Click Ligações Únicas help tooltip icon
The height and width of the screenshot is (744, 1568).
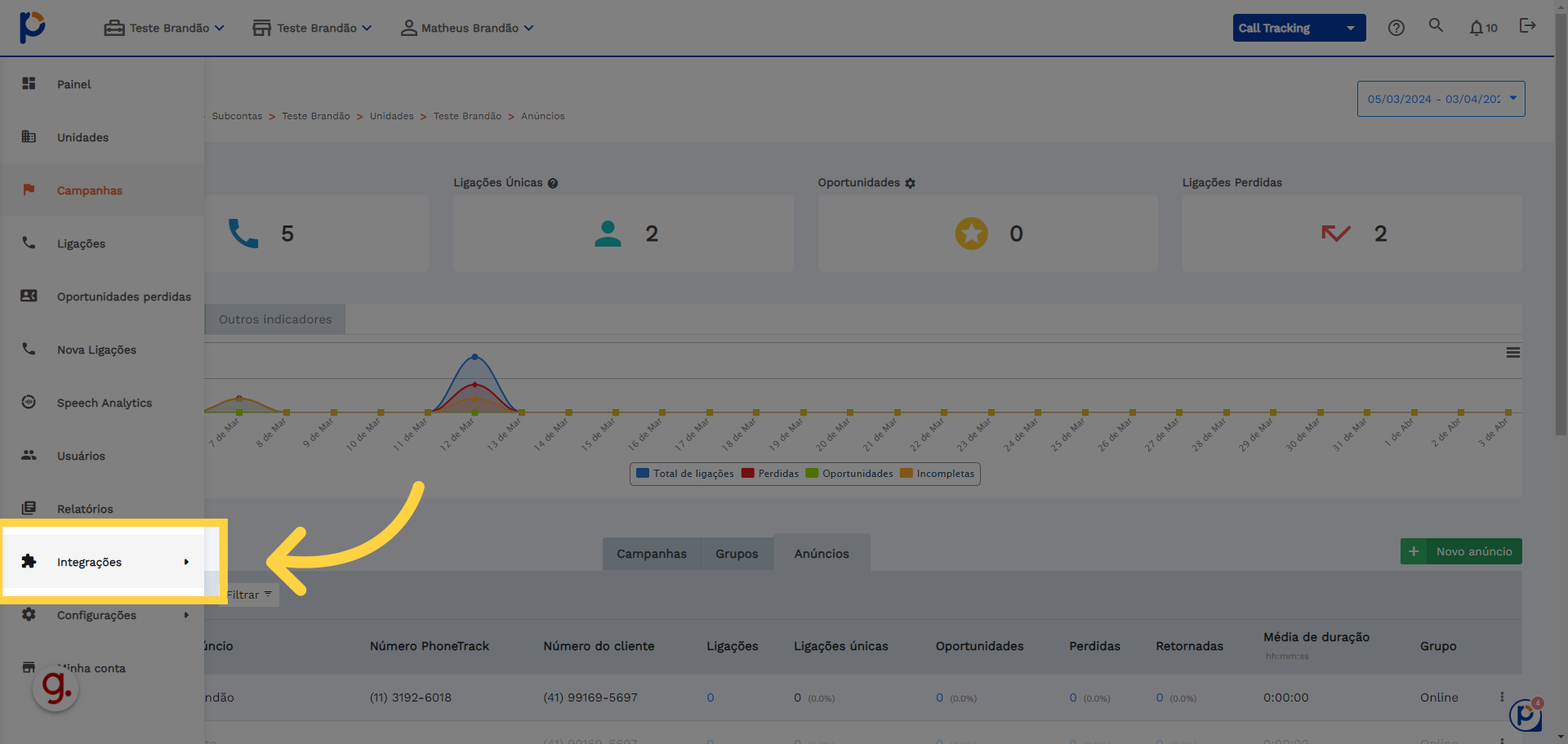click(553, 183)
